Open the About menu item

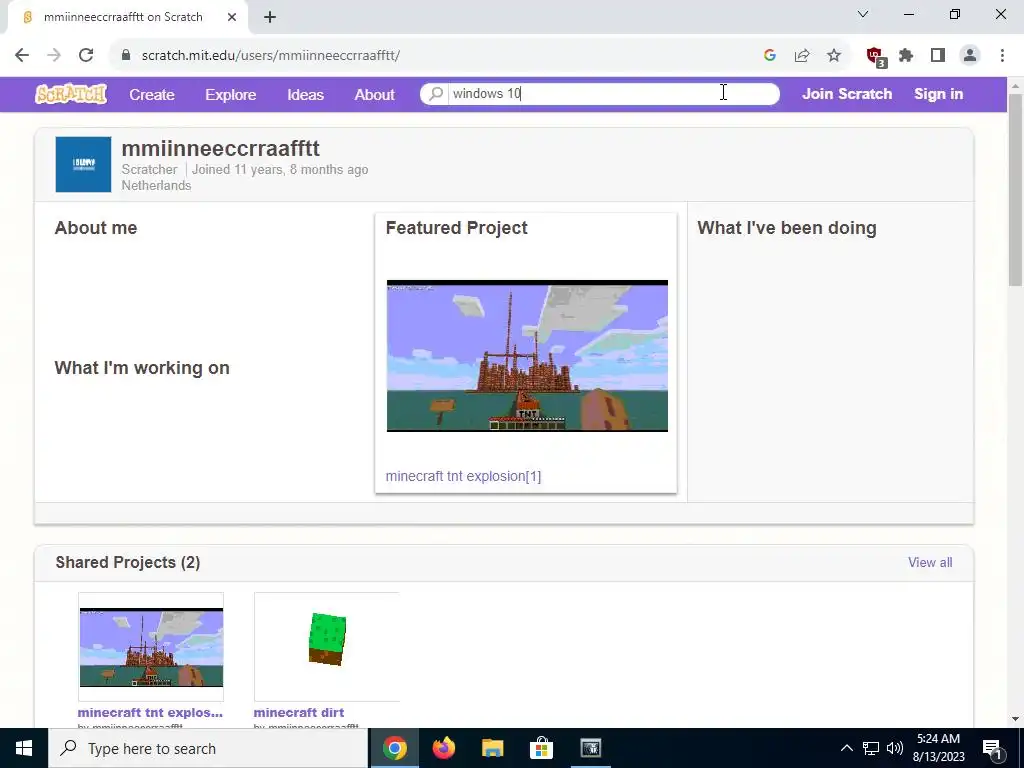coord(375,95)
